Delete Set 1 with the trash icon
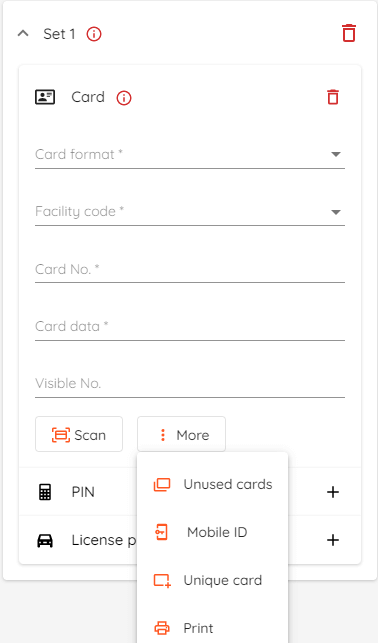The width and height of the screenshot is (378, 643). 349,33
